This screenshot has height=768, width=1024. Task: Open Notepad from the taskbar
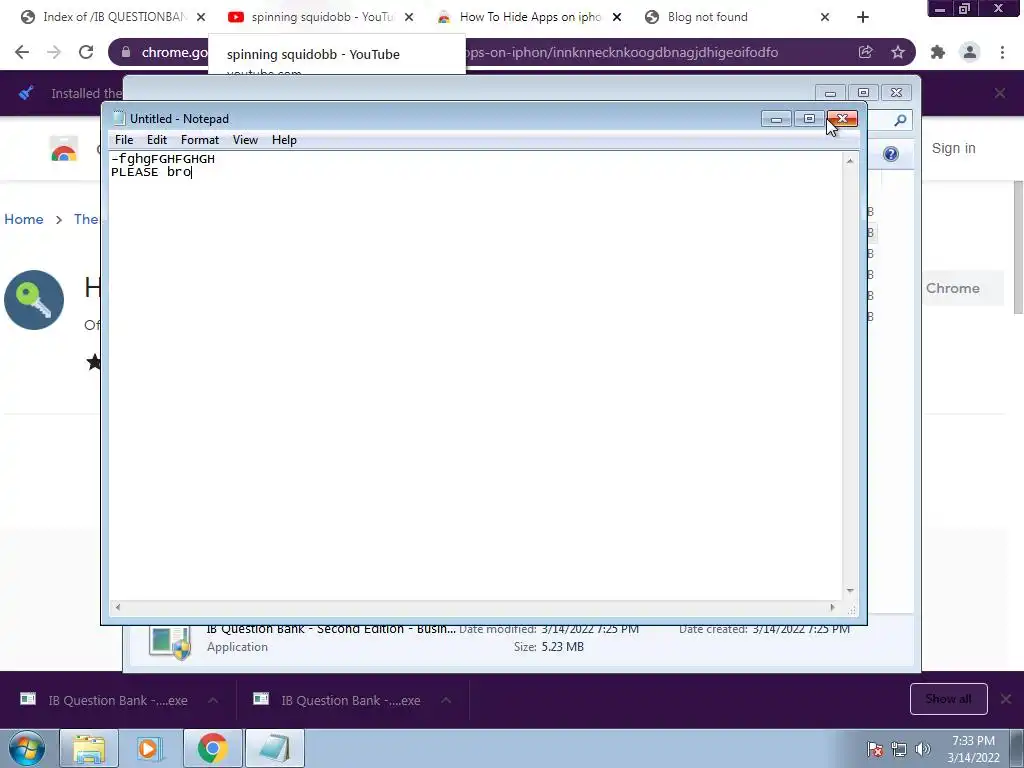(275, 748)
